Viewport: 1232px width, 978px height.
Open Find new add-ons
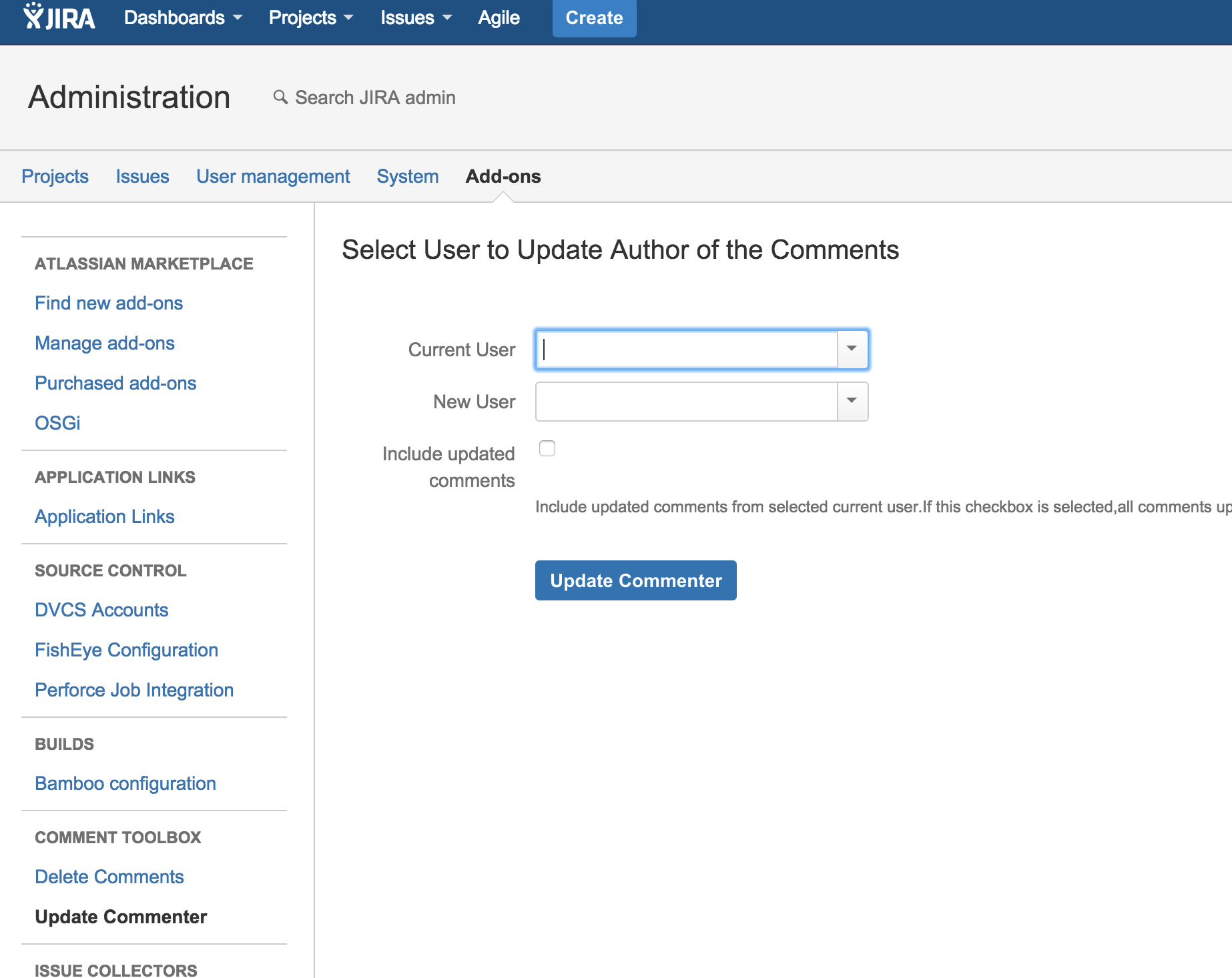[109, 303]
